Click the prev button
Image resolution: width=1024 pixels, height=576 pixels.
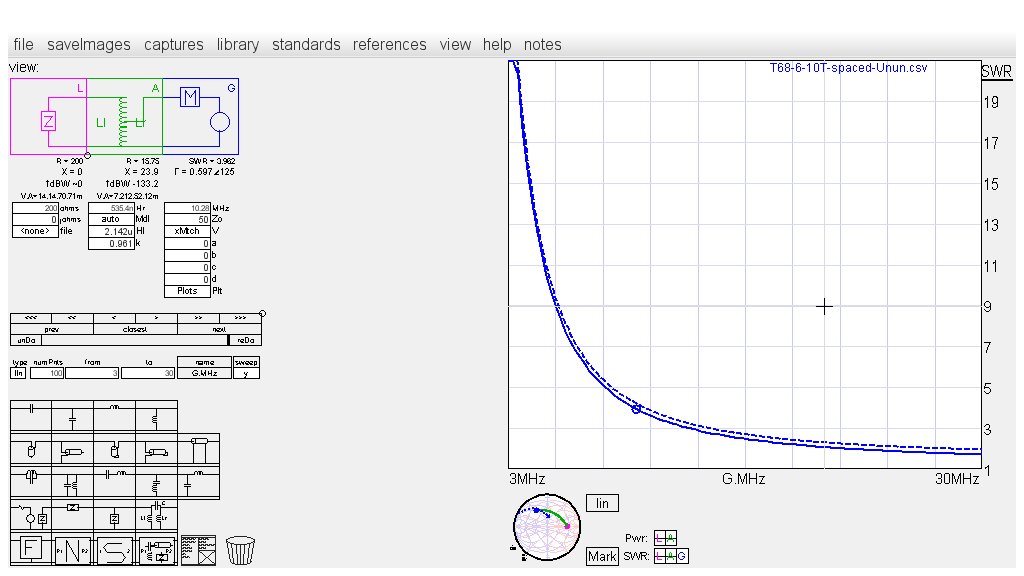52,330
